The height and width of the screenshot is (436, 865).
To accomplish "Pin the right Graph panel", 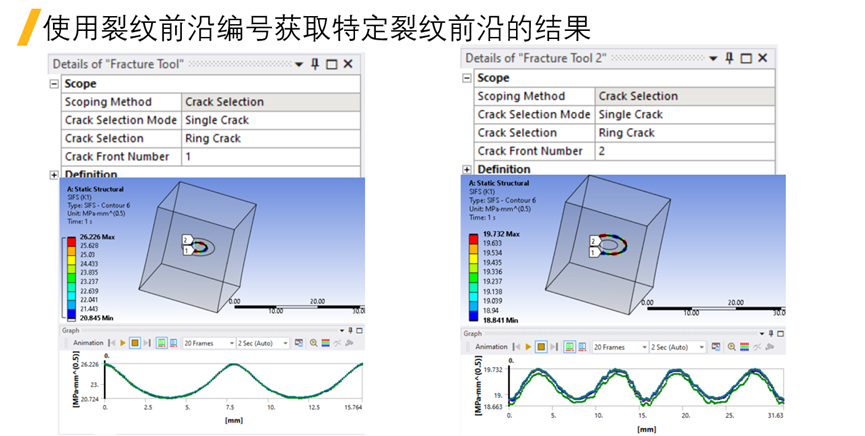I will pyautogui.click(x=771, y=333).
